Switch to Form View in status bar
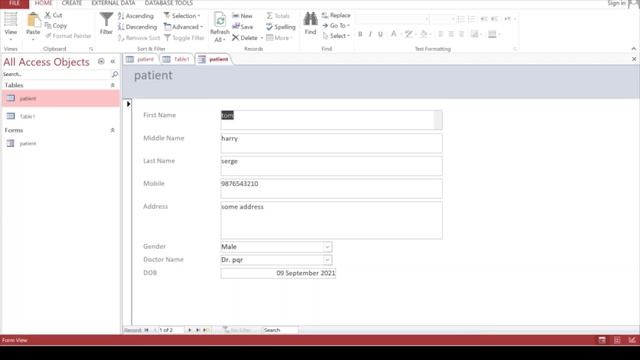This screenshot has width=640, height=360. (602, 340)
